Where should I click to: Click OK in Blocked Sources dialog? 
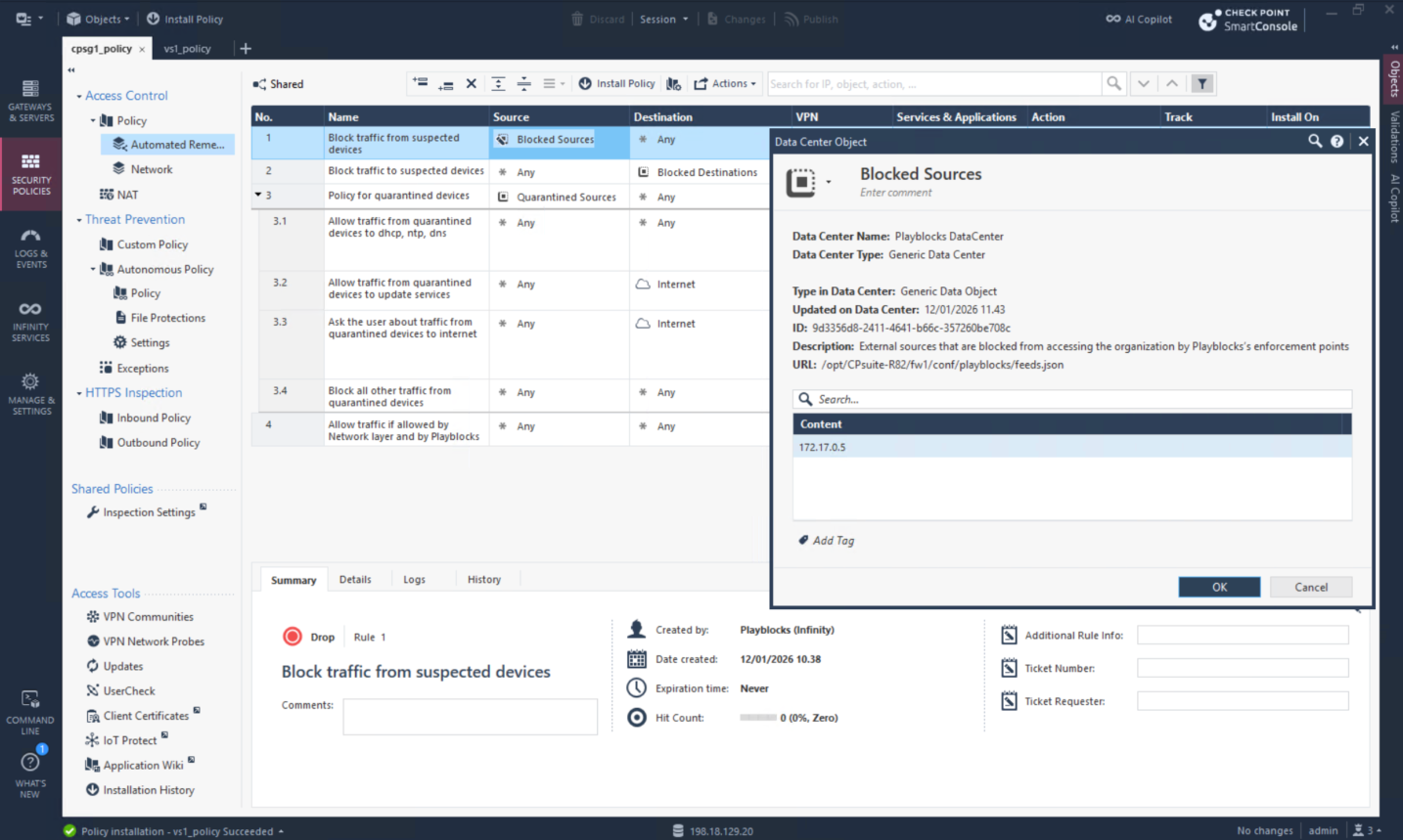pos(1219,587)
